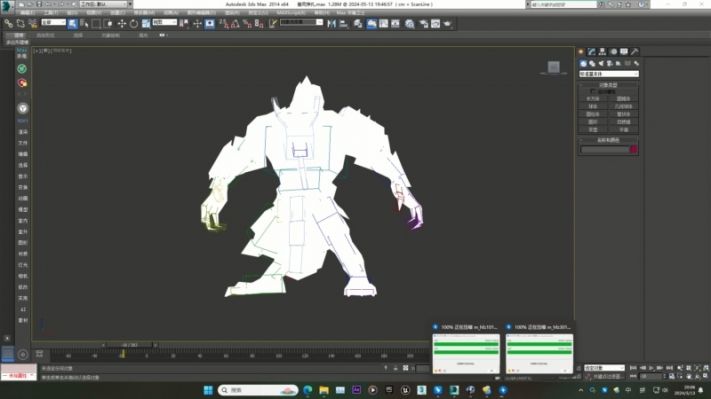Click Use Pivot Point Center icon

184,24
